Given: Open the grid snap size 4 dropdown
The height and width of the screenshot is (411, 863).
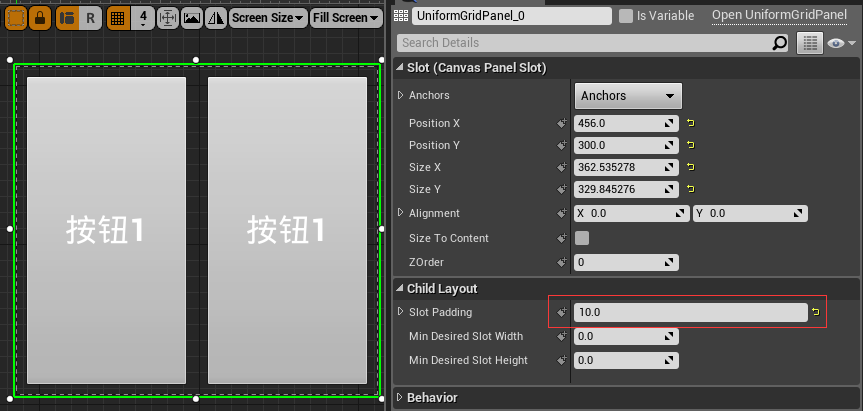Looking at the screenshot, I should click(x=143, y=18).
